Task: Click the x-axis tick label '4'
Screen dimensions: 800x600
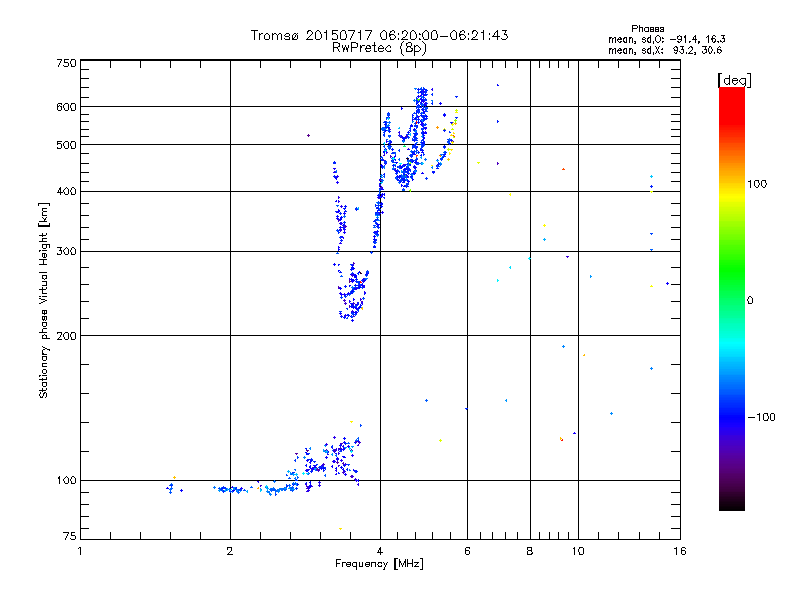Action: [x=380, y=551]
